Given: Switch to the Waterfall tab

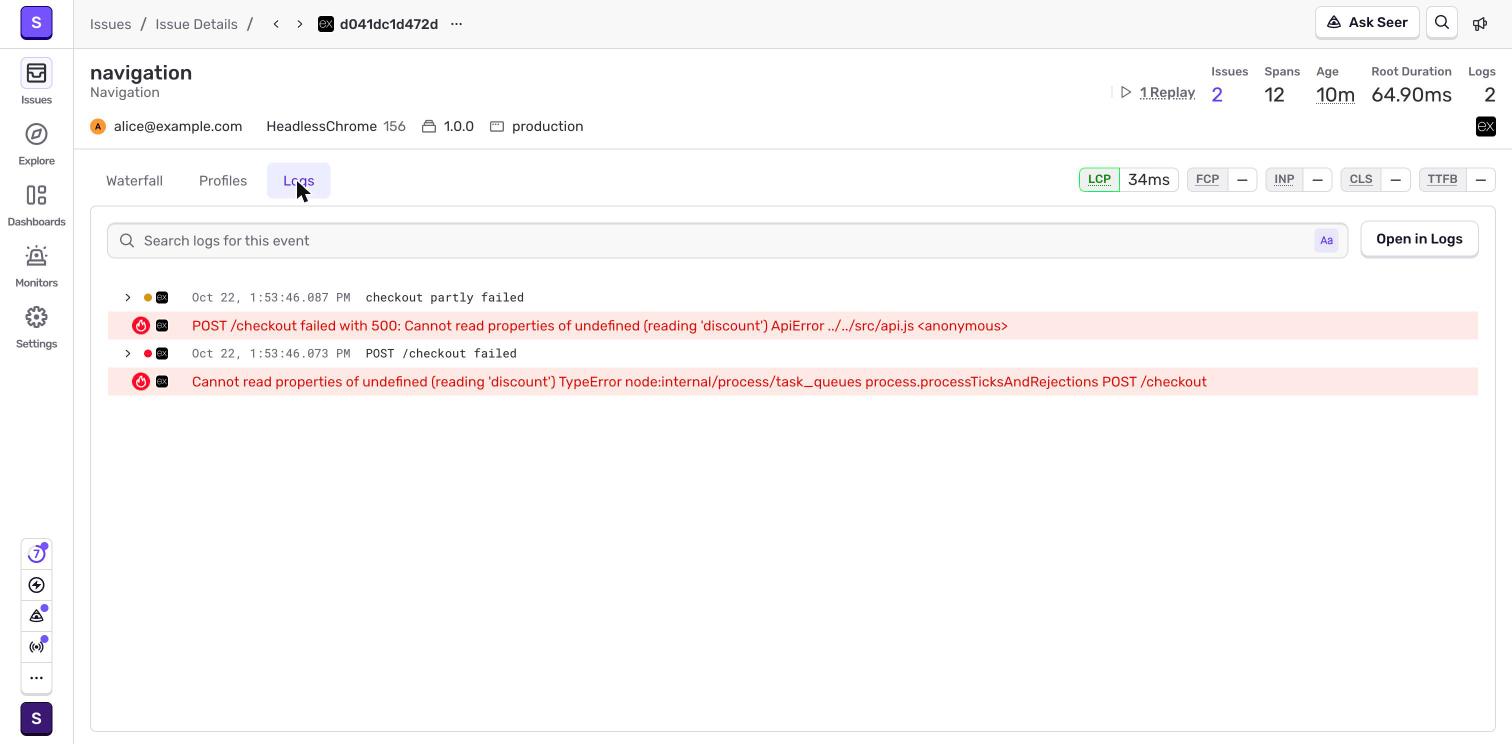Looking at the screenshot, I should pos(134,181).
